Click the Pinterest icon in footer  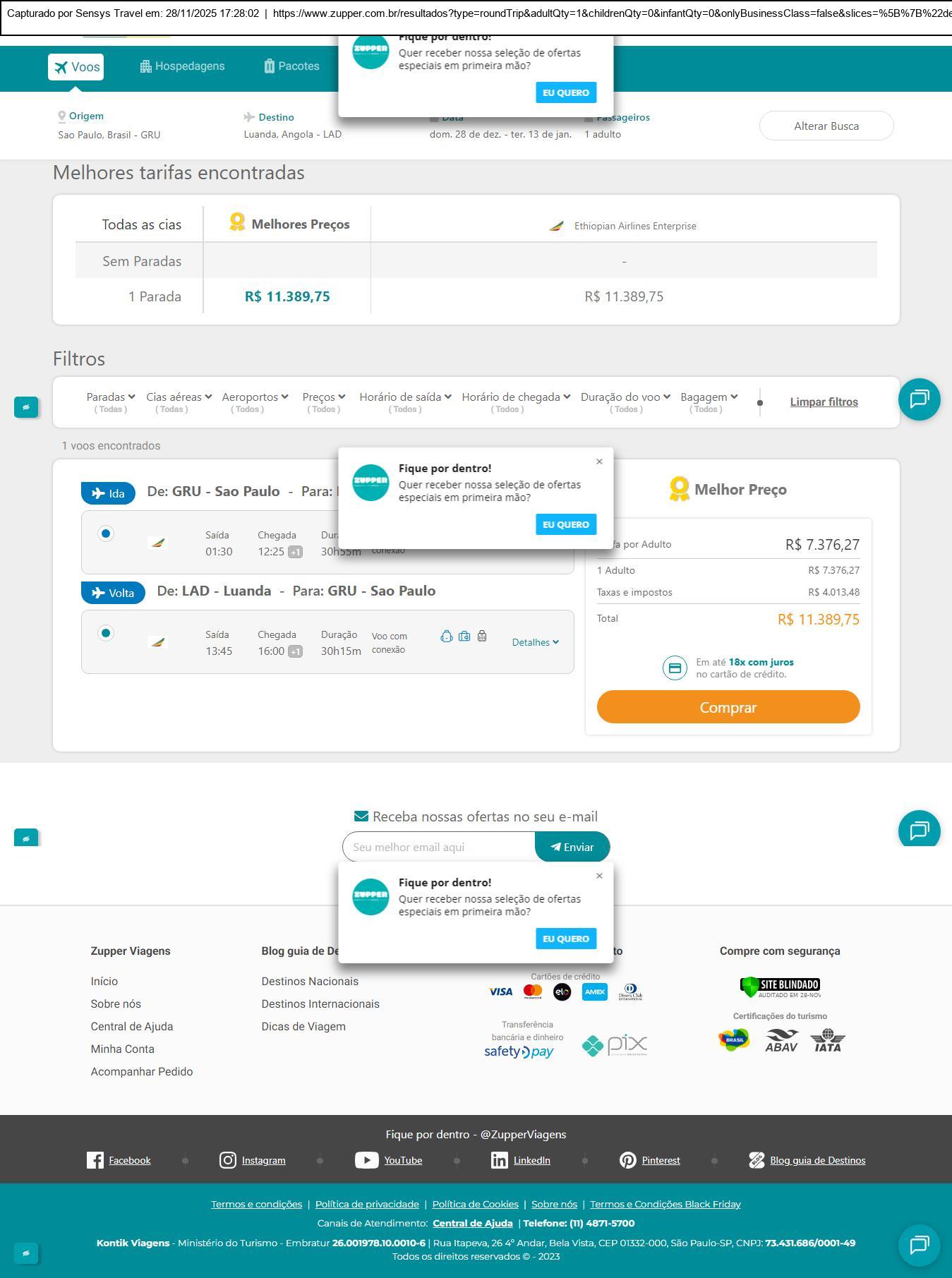pyautogui.click(x=627, y=1160)
